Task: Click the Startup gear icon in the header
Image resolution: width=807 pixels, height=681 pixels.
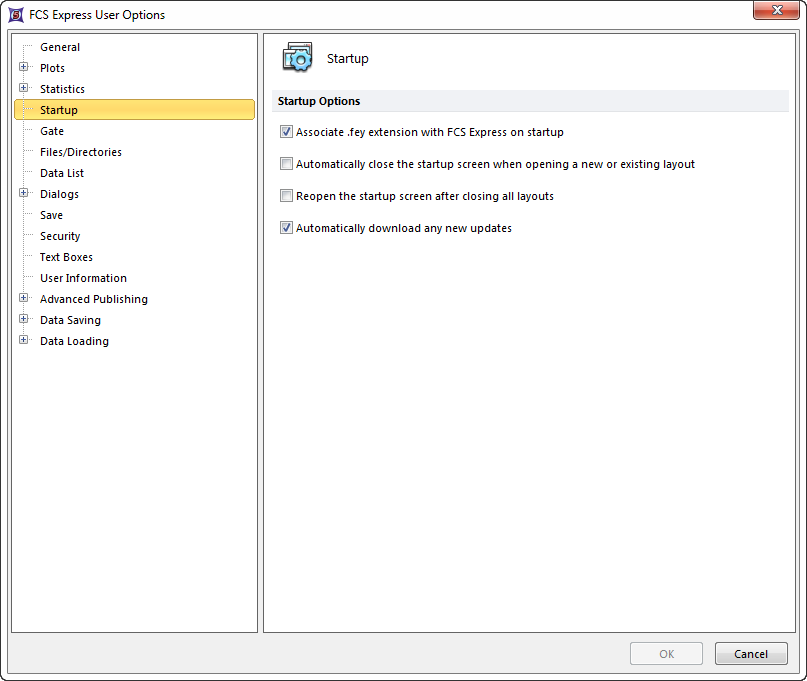Action: coord(297,58)
